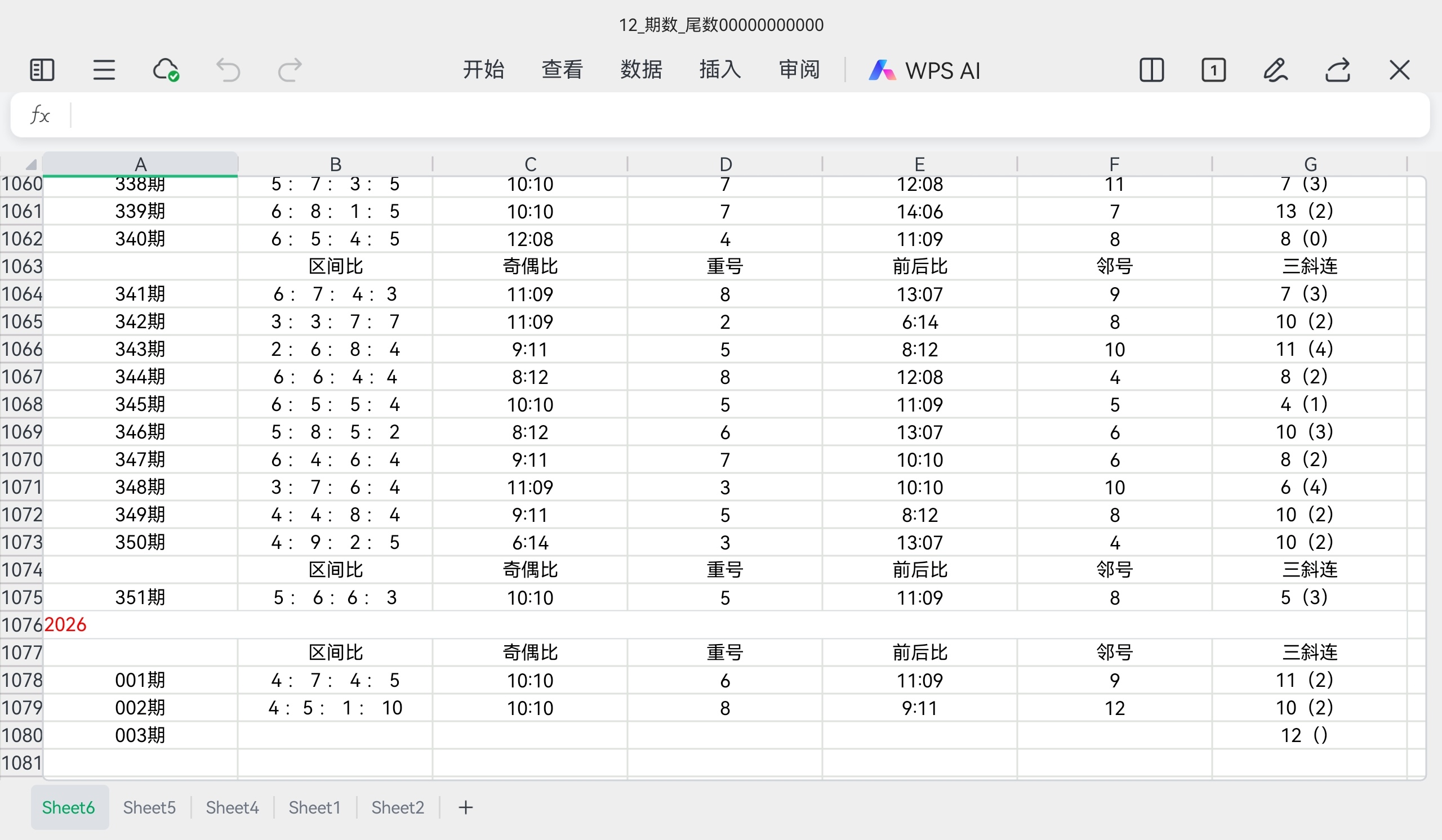1442x840 pixels.
Task: Open the sidebar panel layout icon
Action: click(x=42, y=70)
